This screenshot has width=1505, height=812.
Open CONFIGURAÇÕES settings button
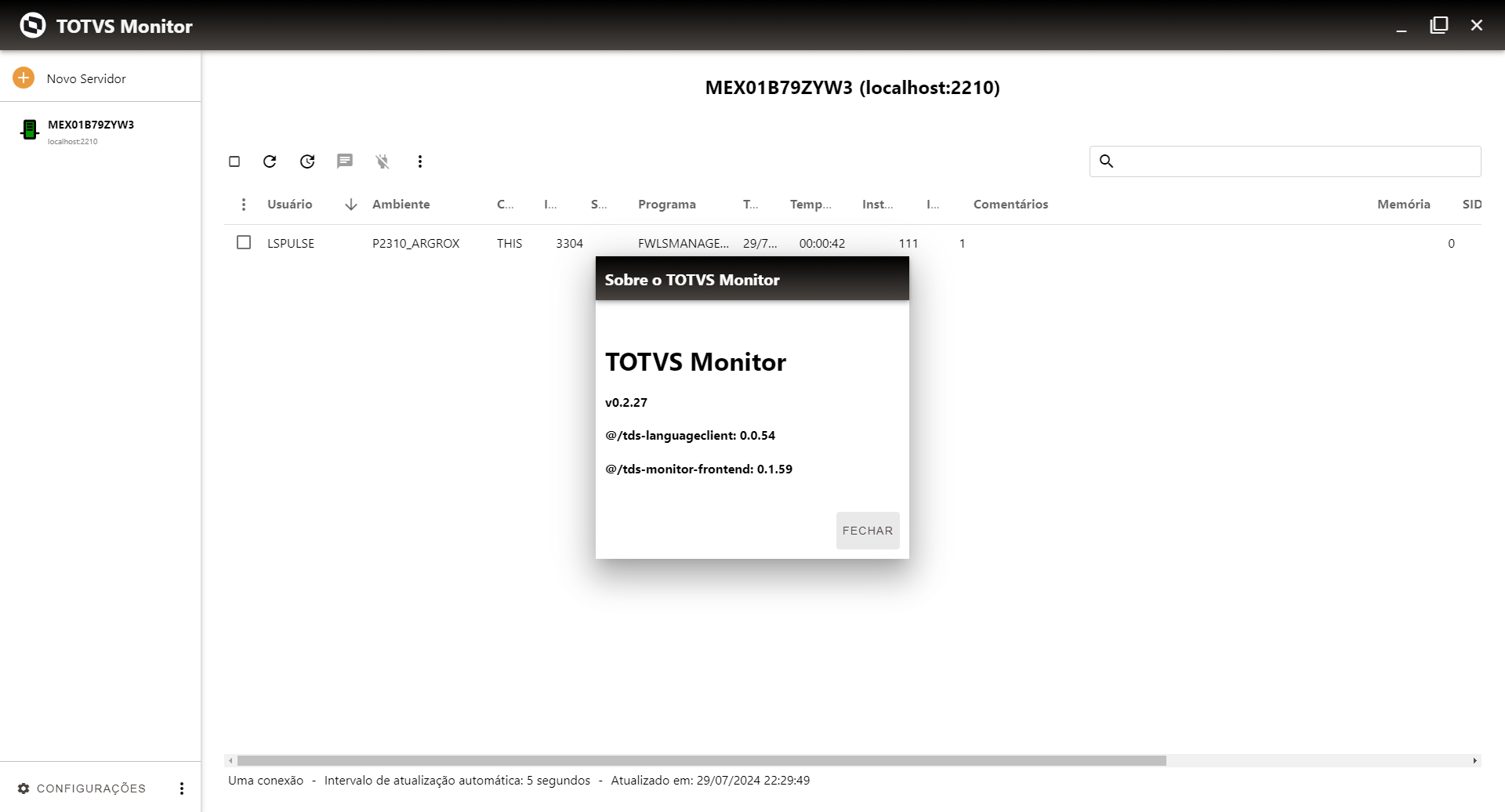82,788
